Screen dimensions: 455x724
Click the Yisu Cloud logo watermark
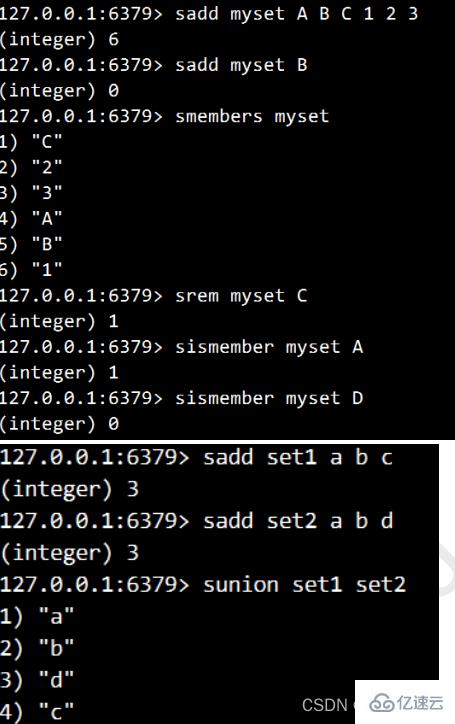406,703
